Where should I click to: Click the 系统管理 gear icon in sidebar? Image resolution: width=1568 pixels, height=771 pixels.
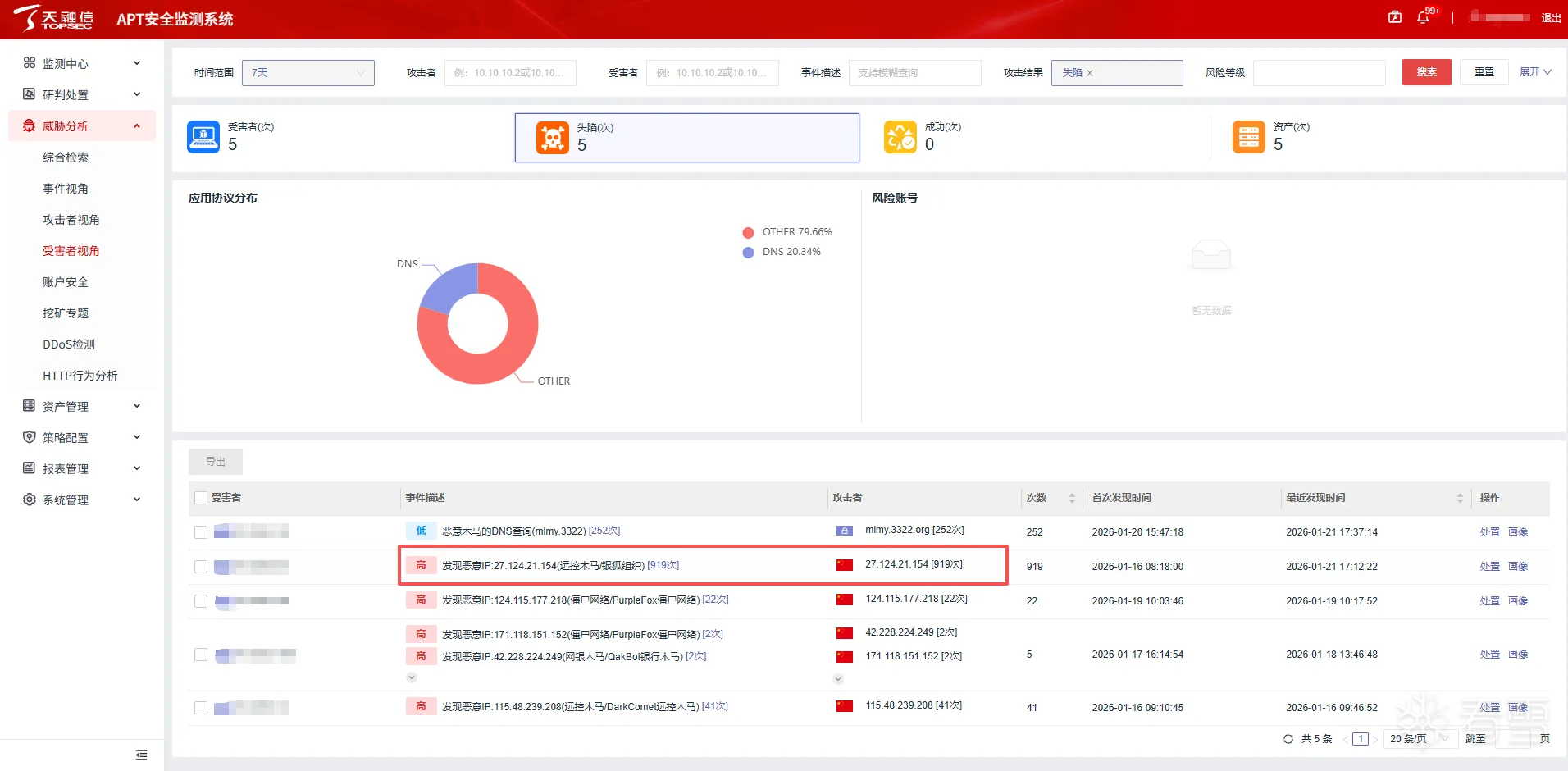[x=30, y=500]
